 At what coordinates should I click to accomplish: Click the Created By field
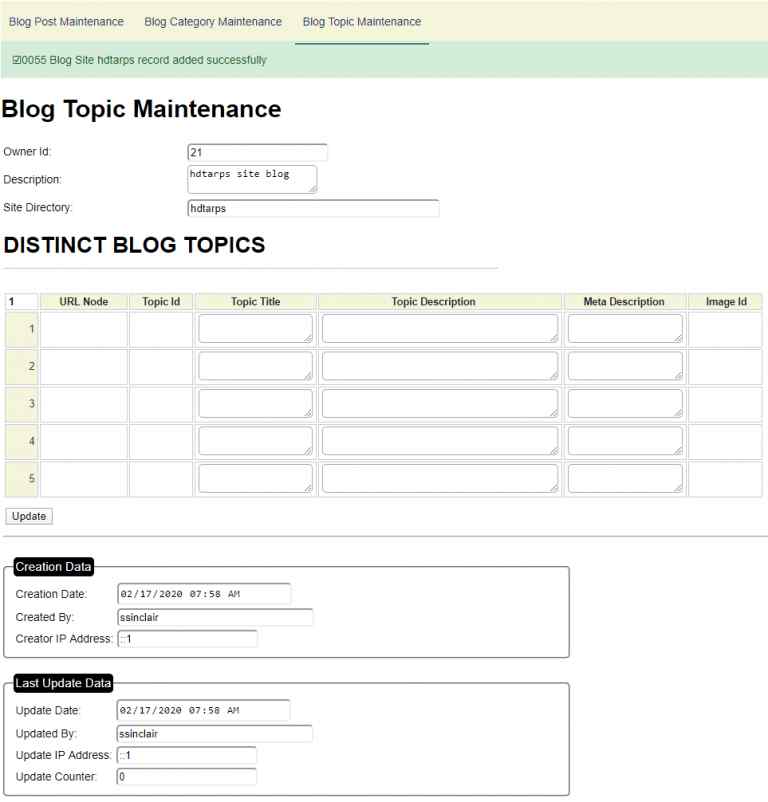tap(214, 617)
